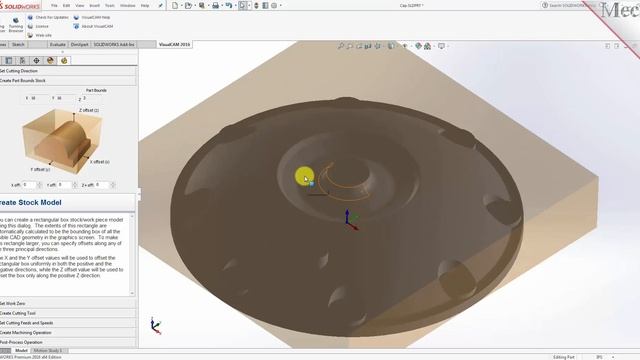Click the Y offset spinner arrows
The image size is (640, 360).
[x=75, y=185]
